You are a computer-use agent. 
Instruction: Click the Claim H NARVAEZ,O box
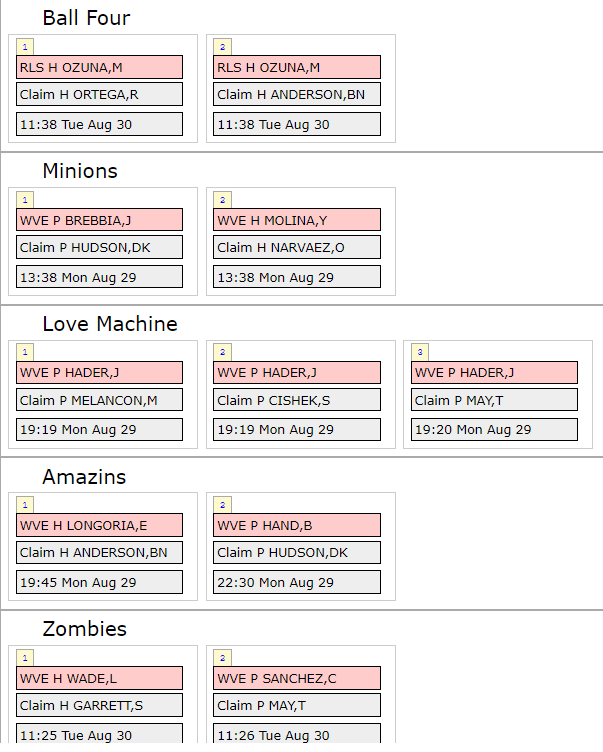pos(297,247)
